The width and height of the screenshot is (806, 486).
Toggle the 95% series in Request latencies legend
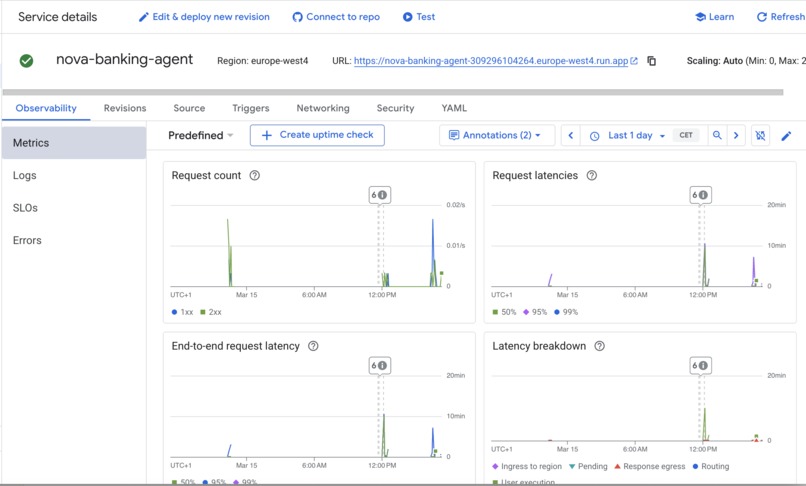click(x=535, y=312)
